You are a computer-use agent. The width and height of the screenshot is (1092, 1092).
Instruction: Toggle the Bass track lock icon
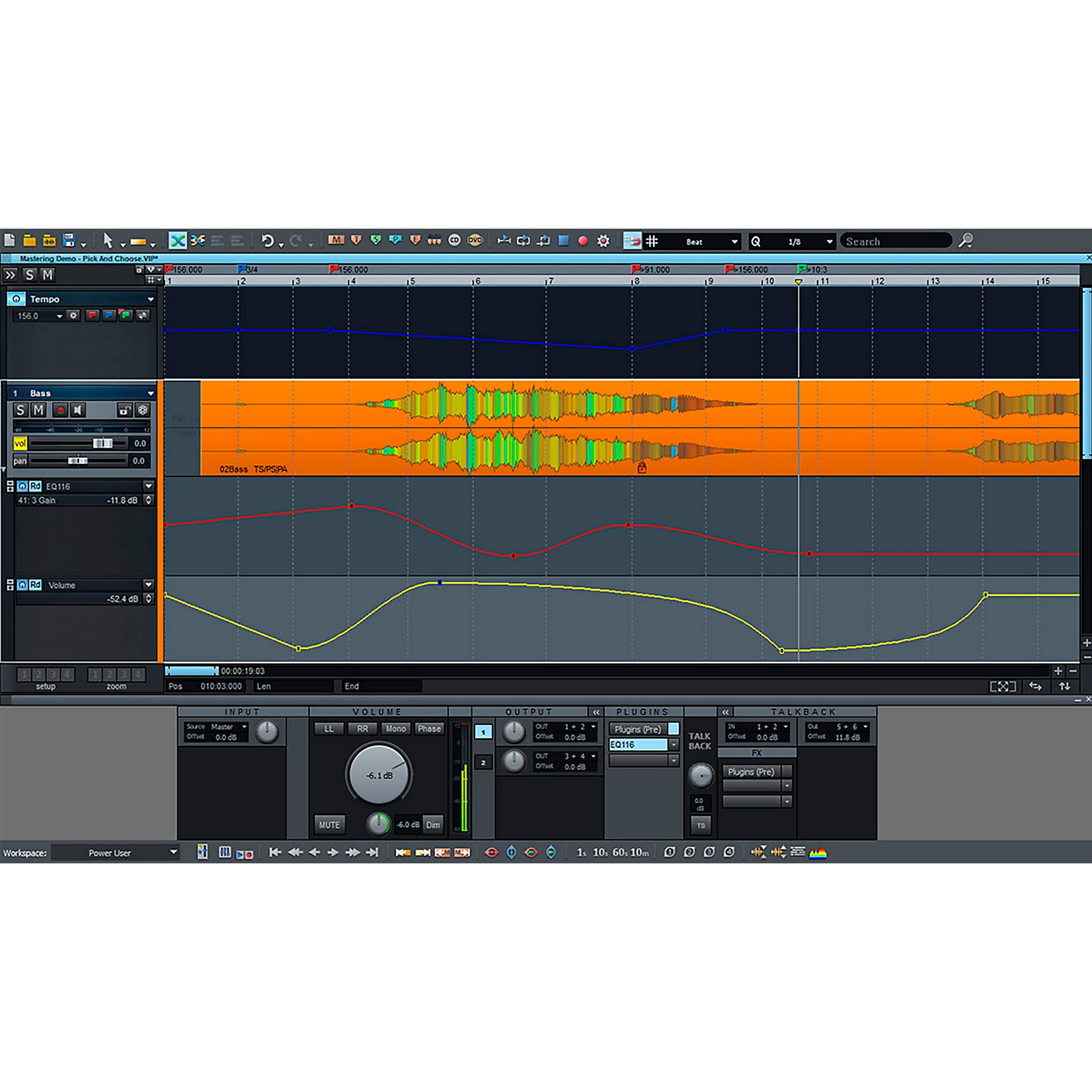(124, 410)
